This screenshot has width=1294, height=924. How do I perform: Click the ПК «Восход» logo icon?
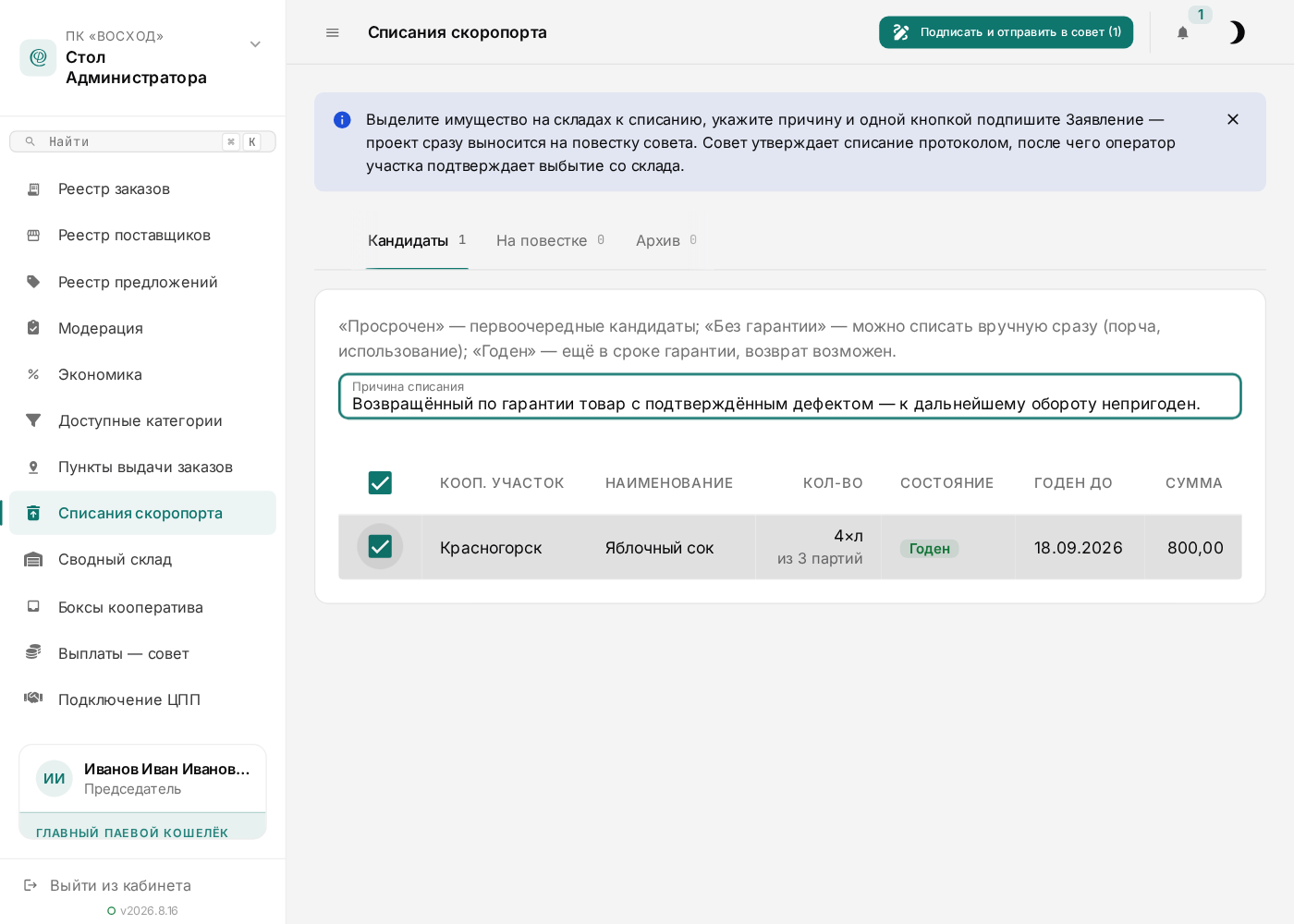pos(38,57)
